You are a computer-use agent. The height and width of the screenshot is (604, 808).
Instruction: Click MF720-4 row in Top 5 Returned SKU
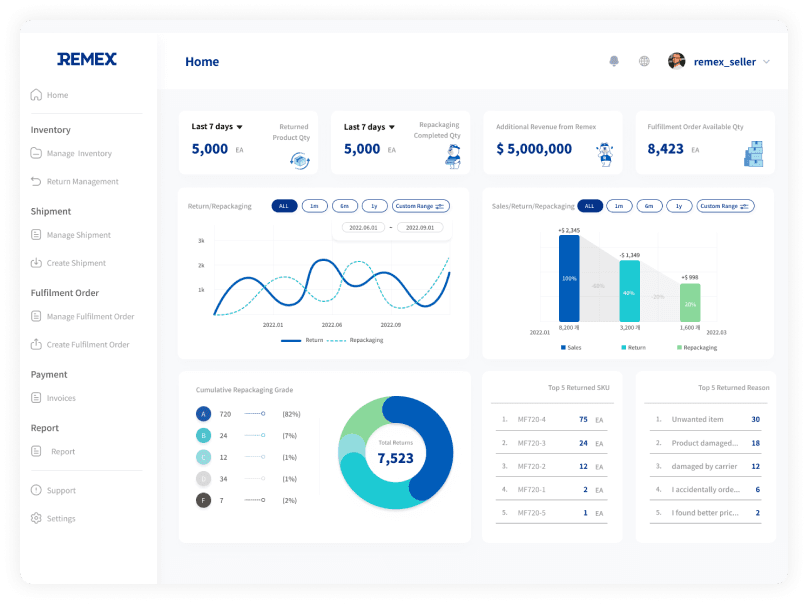tap(552, 420)
